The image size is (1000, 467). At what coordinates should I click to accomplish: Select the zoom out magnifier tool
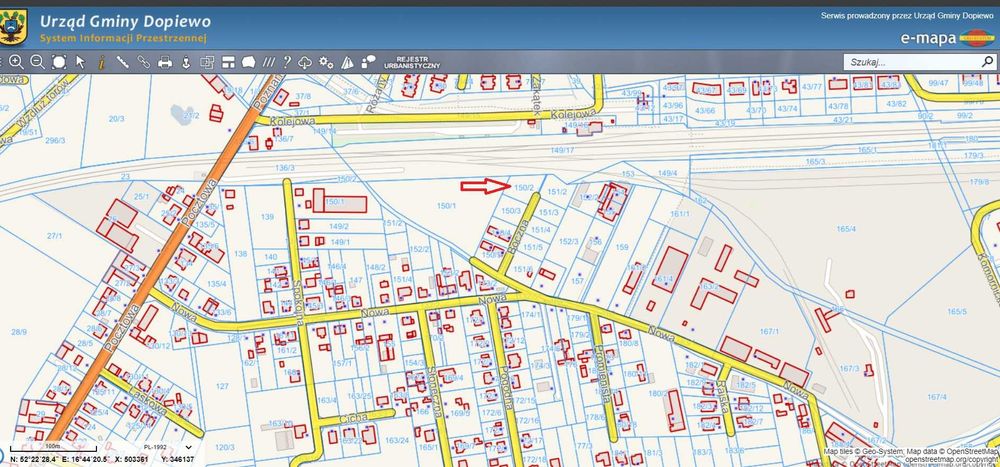click(38, 62)
